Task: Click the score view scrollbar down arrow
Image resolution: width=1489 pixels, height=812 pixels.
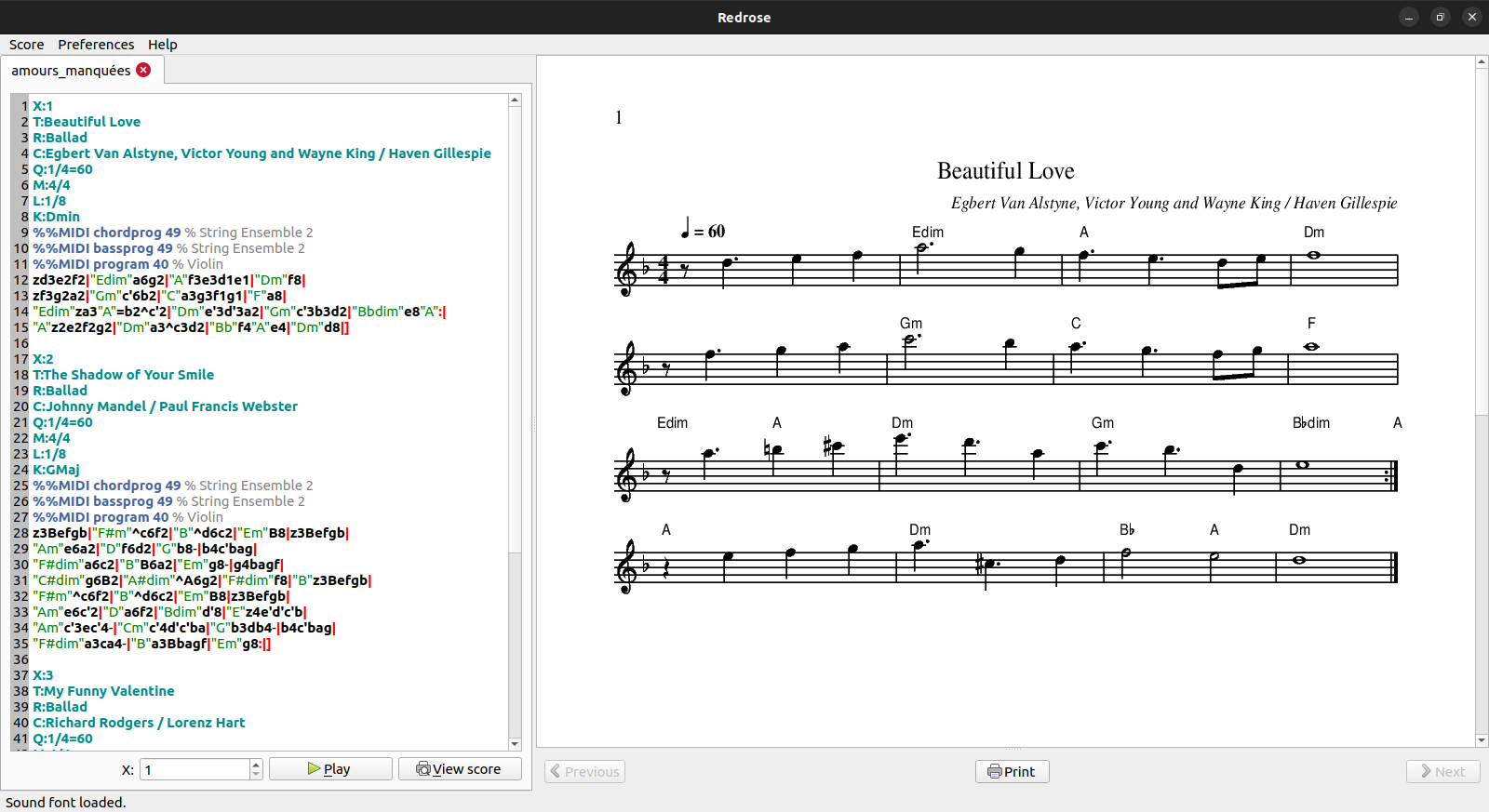Action: click(1482, 740)
